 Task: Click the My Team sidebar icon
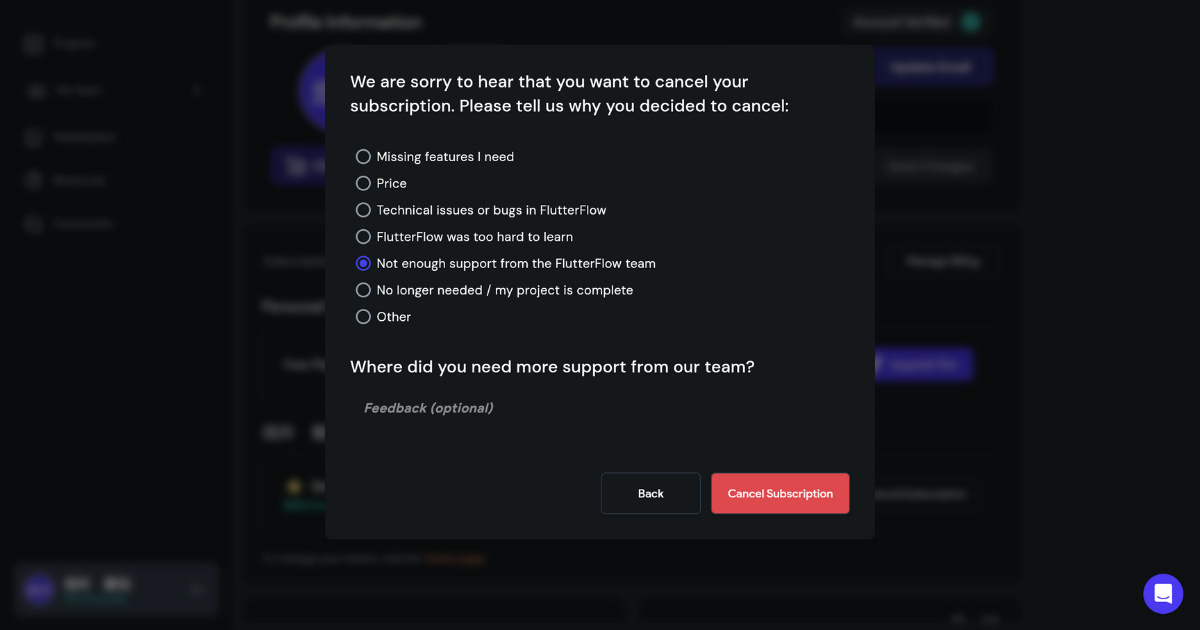tap(37, 91)
